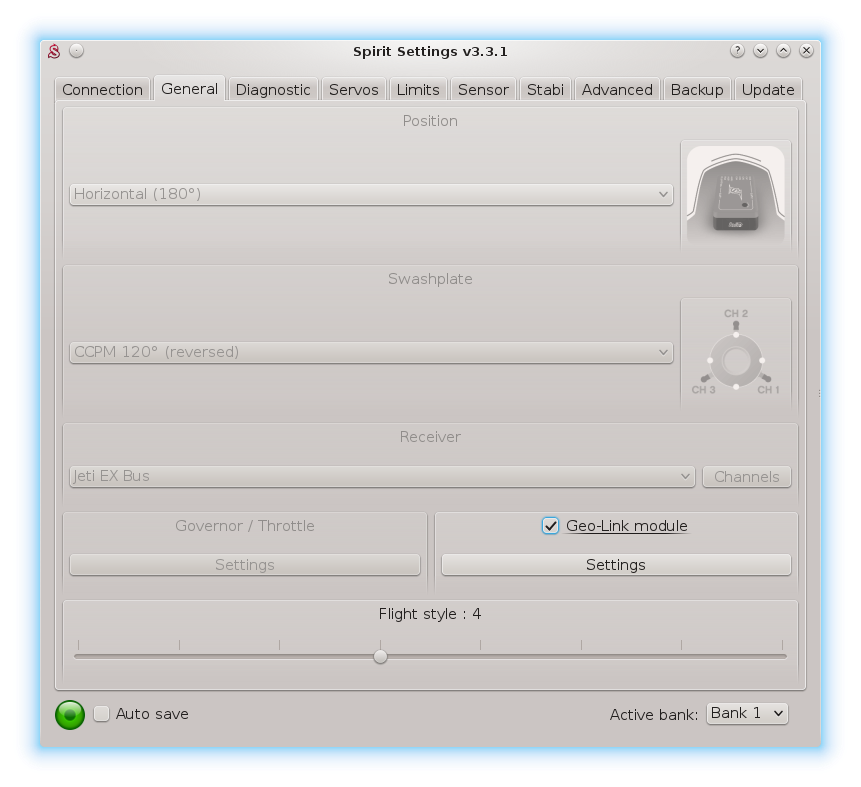Go to the Servos tab

coord(354,89)
